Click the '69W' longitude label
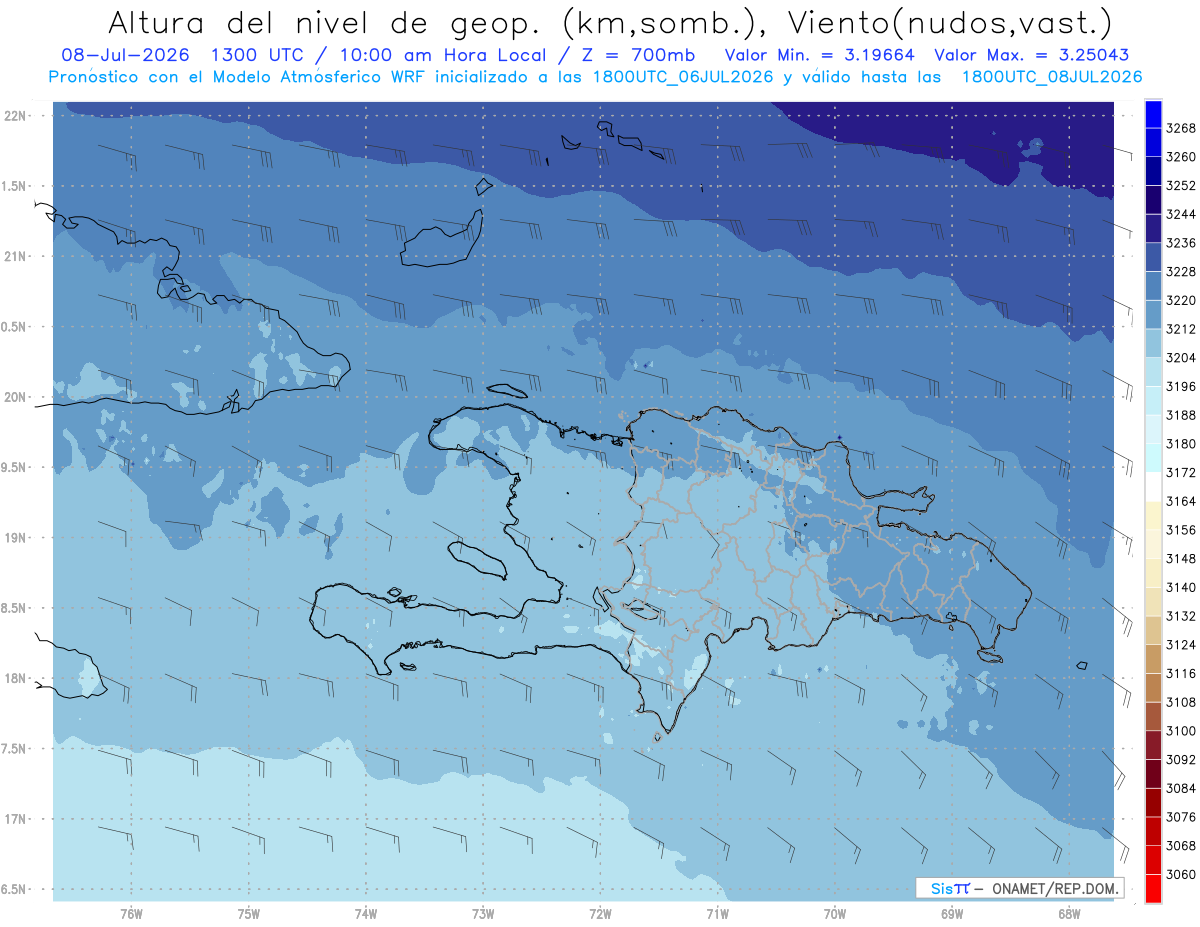This screenshot has width=1200, height=927. point(952,914)
